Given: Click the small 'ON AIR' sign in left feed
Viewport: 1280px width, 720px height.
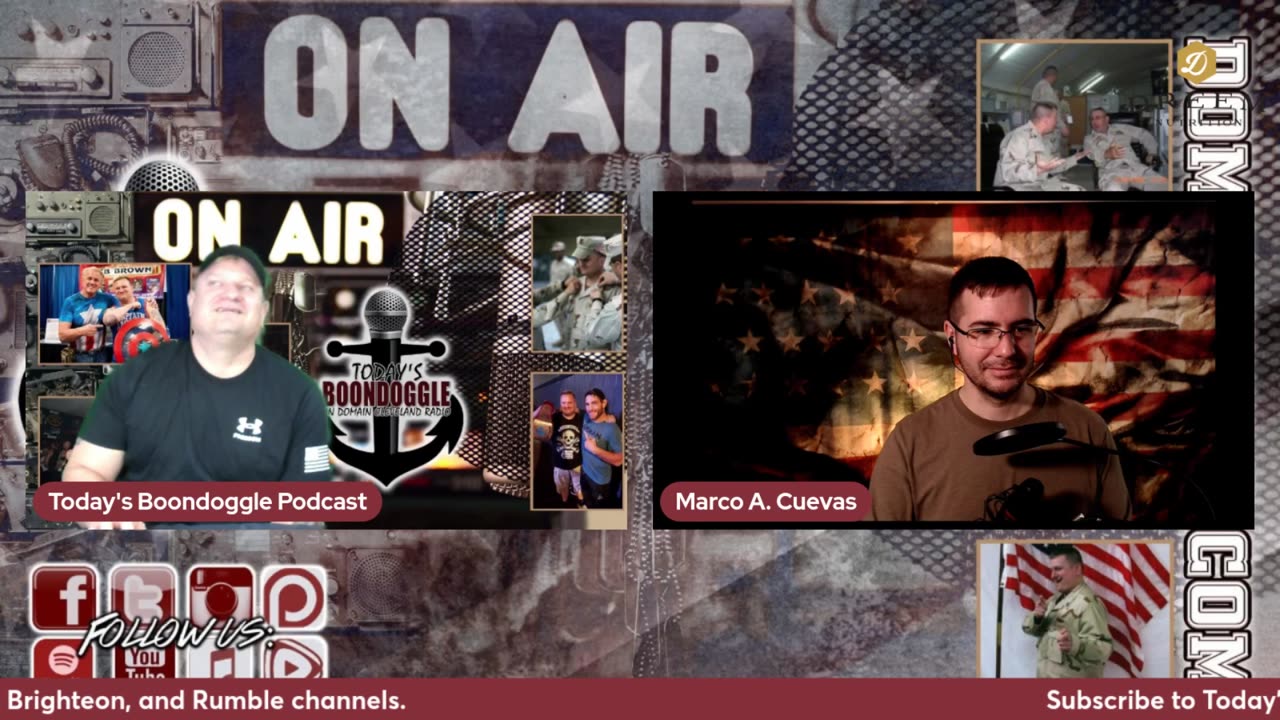Looking at the screenshot, I should click(x=268, y=231).
